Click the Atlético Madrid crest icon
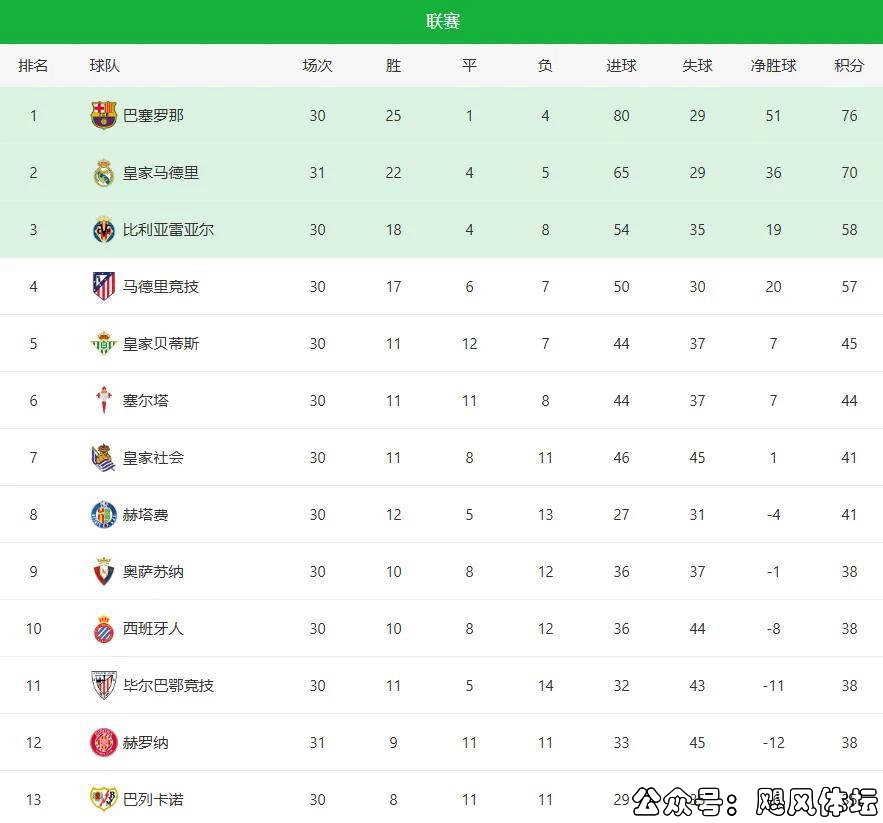This screenshot has height=823, width=883. [104, 287]
